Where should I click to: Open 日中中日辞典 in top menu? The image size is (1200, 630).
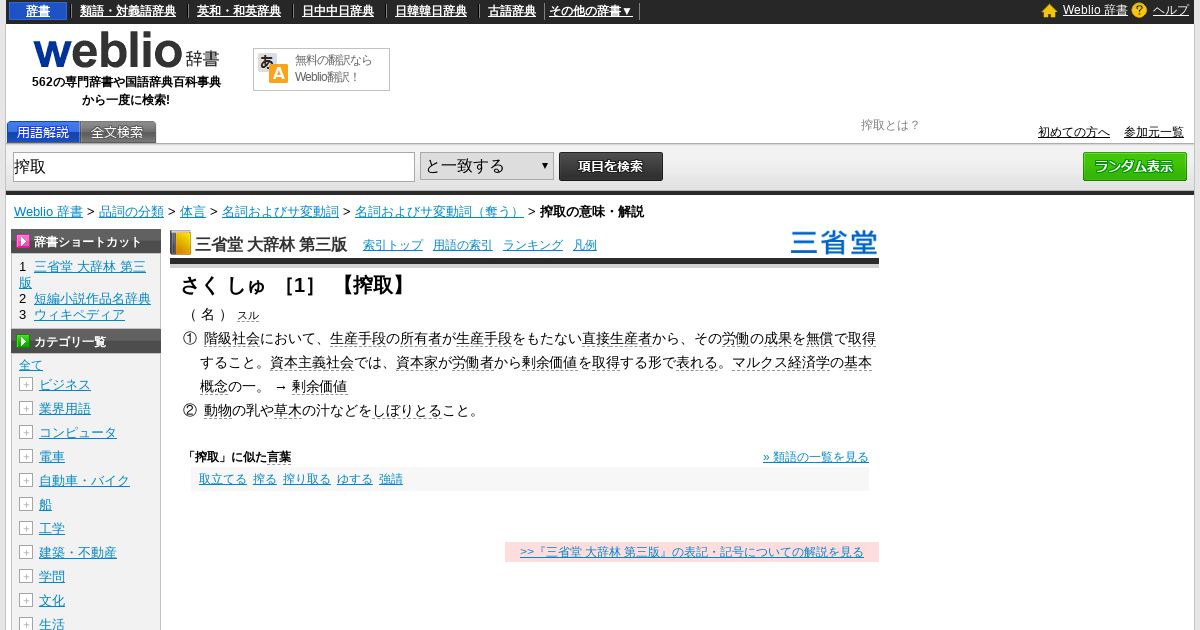(339, 11)
